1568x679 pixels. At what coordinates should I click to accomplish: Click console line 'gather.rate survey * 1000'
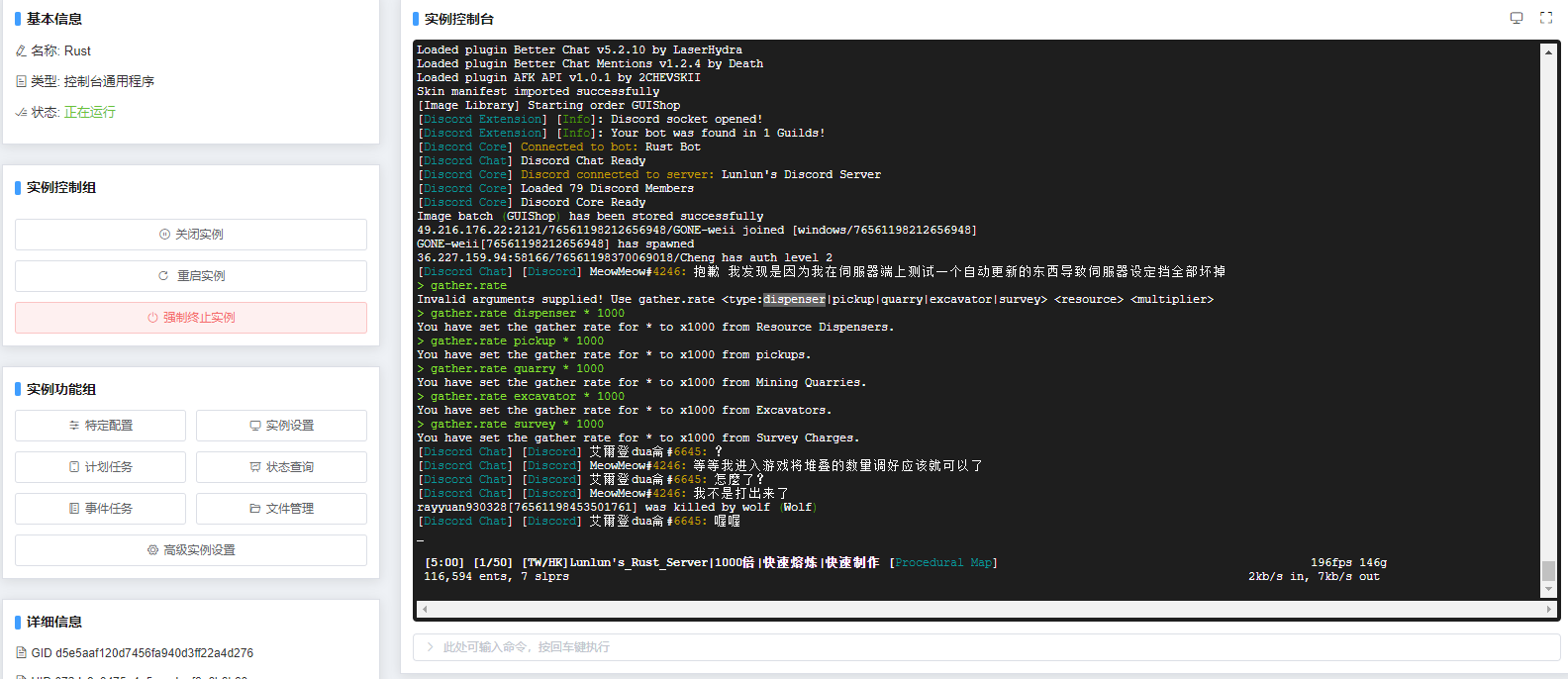tap(511, 424)
